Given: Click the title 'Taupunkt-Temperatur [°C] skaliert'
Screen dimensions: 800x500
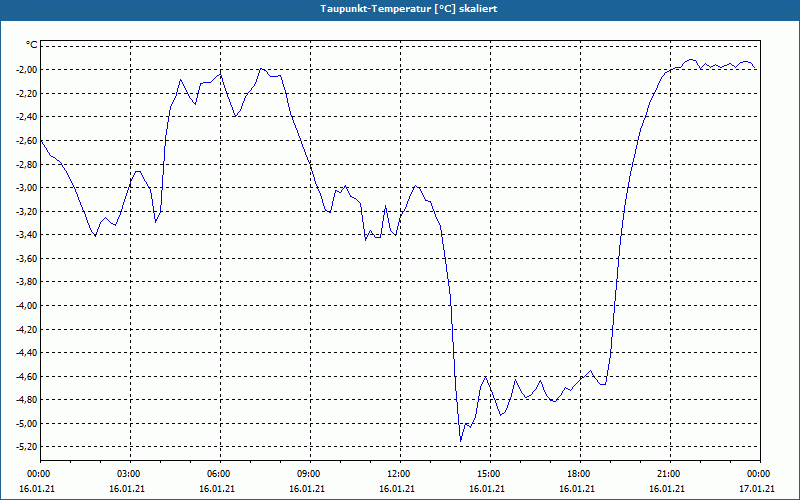Looking at the screenshot, I should coord(409,9).
